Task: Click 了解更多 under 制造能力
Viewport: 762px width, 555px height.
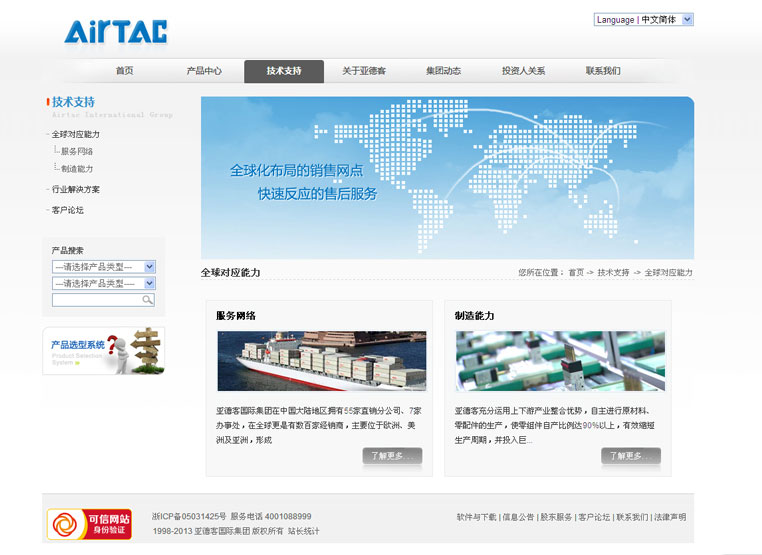Action: pyautogui.click(x=630, y=456)
